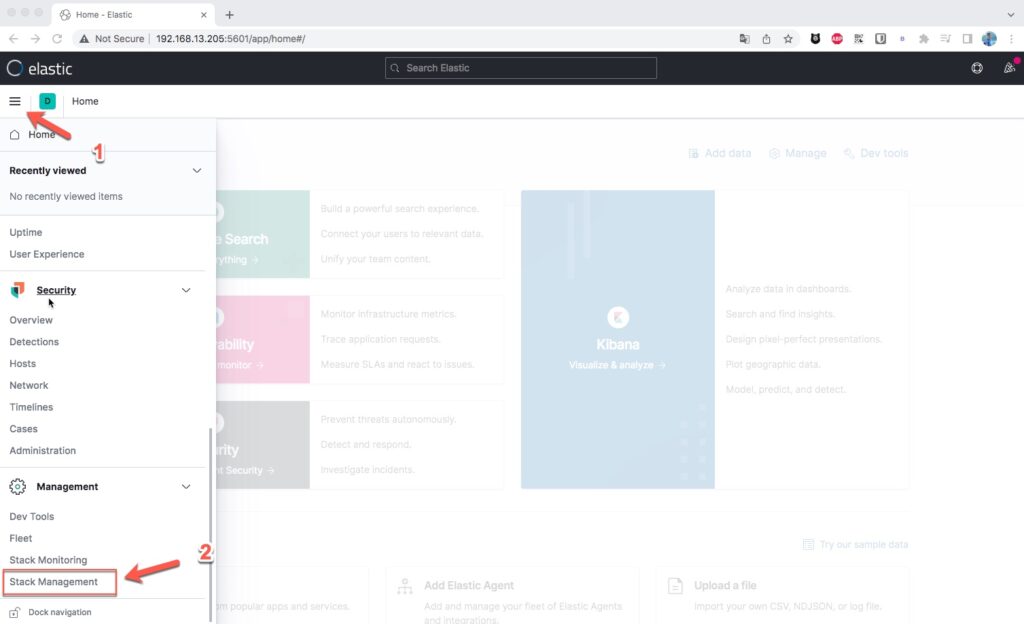
Task: Click the Dock navigation lock icon
Action: pyautogui.click(x=14, y=612)
